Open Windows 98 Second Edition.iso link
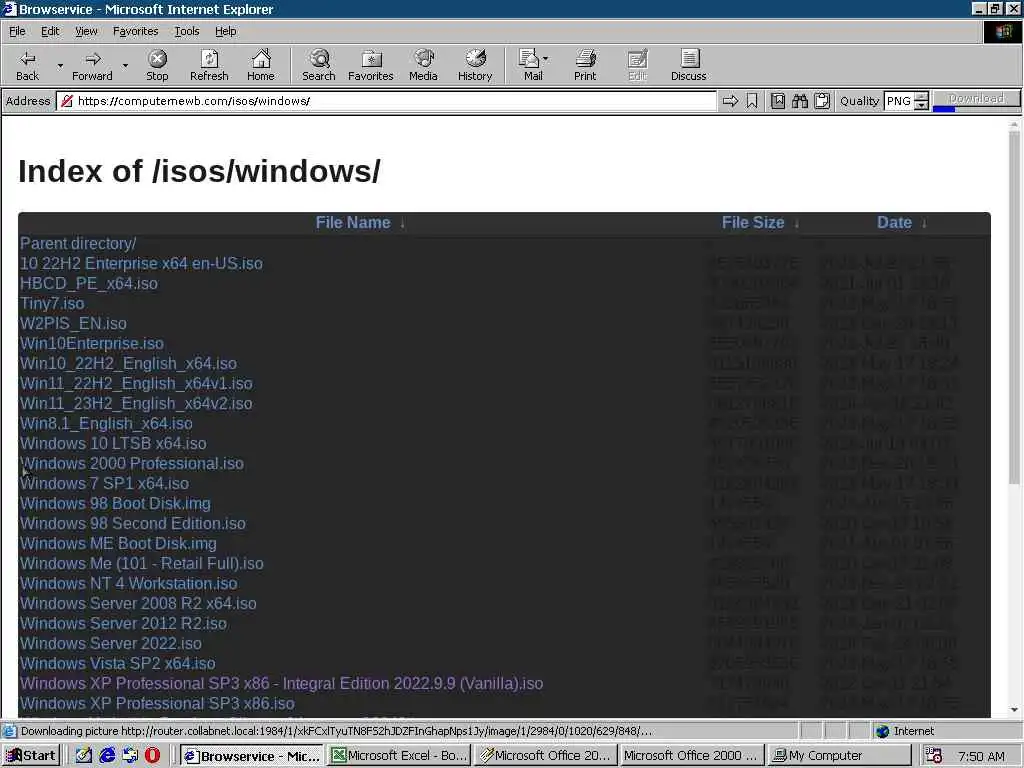The image size is (1024, 768). click(133, 524)
